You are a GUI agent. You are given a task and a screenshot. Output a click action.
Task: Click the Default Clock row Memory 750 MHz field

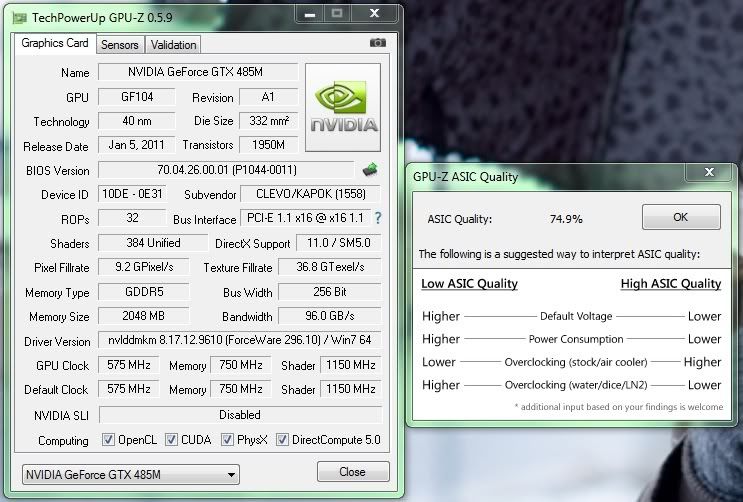pos(241,389)
